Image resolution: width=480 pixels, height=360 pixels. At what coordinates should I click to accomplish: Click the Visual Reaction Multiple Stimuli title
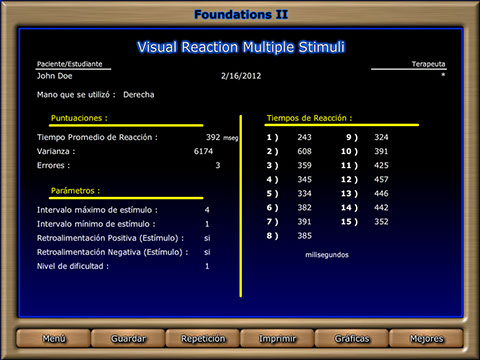point(241,47)
